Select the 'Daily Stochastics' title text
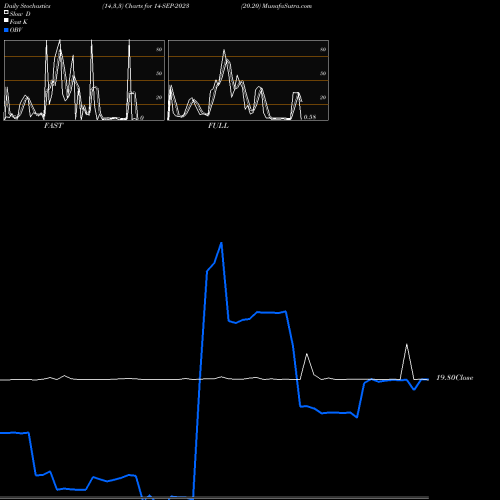This screenshot has width=500, height=500. pyautogui.click(x=27, y=6)
